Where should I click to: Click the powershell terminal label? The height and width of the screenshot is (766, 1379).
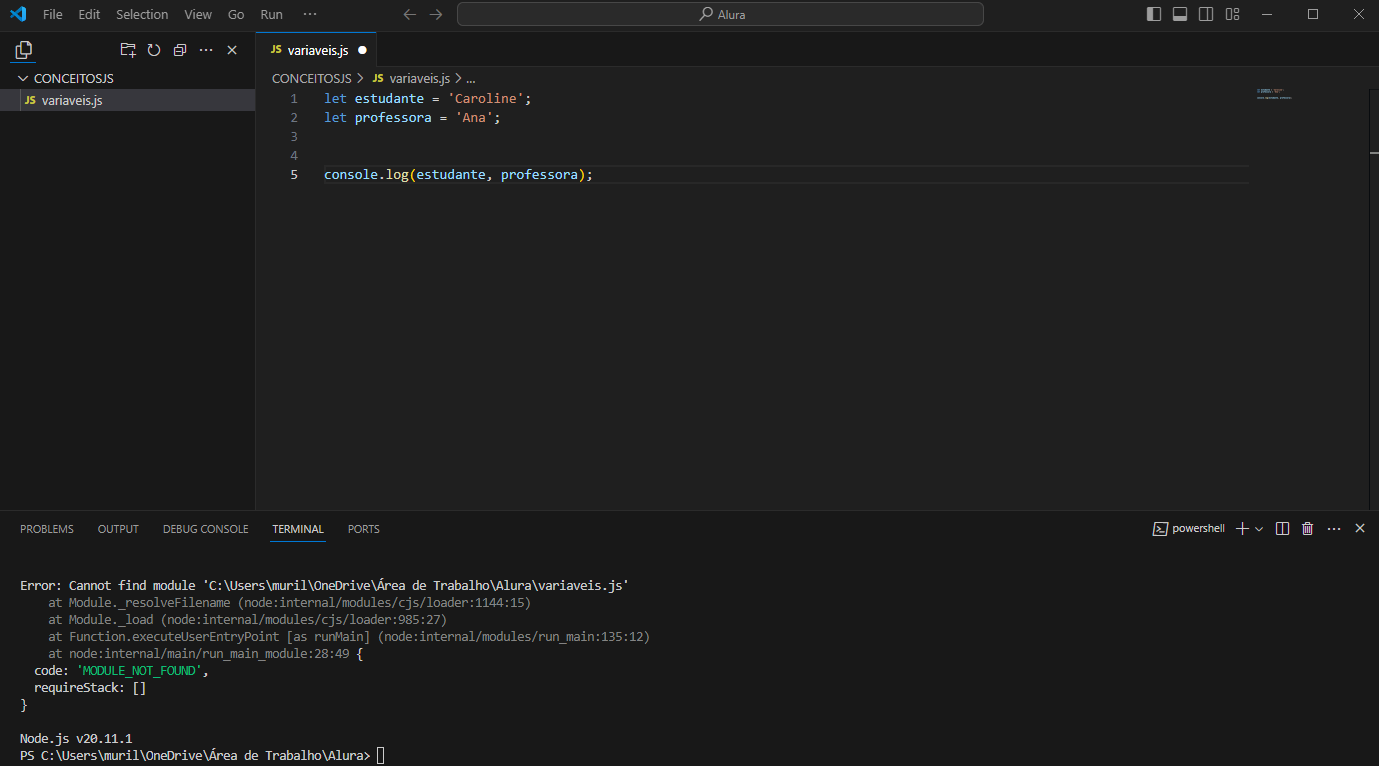(1189, 529)
